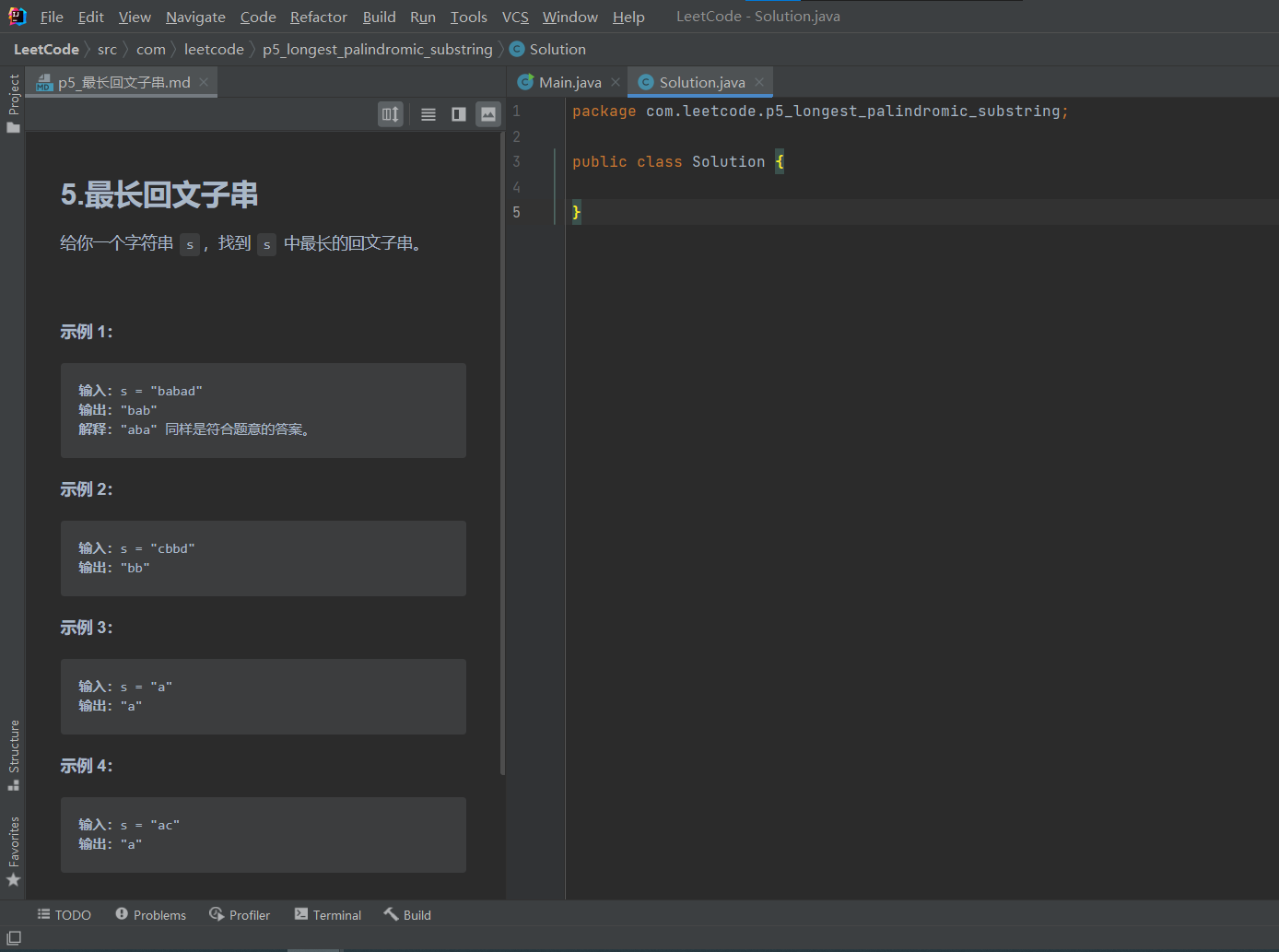This screenshot has width=1279, height=952.
Task: Open the Profiler tool window
Action: (x=240, y=915)
